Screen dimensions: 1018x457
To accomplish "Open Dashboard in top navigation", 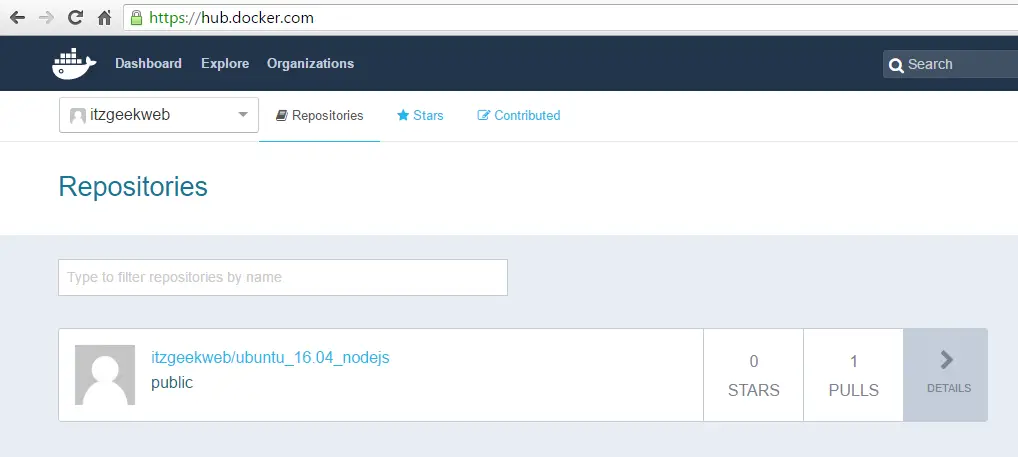I will pos(148,64).
